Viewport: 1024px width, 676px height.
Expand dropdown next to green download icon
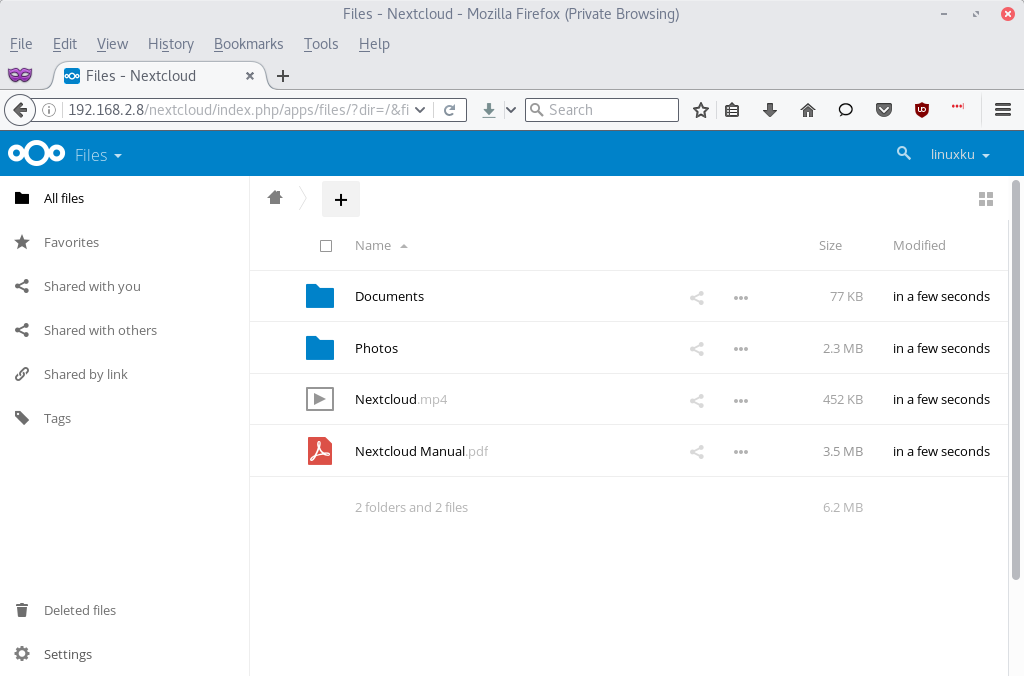[x=511, y=110]
